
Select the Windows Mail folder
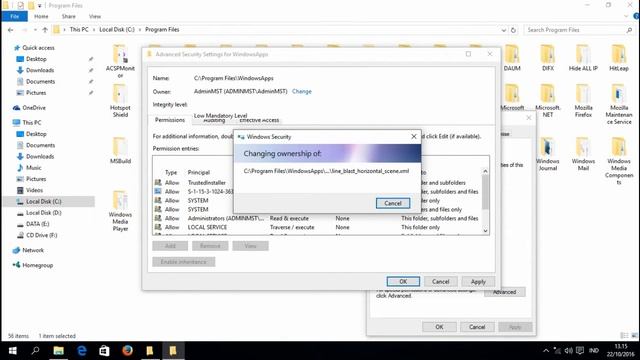pyautogui.click(x=583, y=154)
